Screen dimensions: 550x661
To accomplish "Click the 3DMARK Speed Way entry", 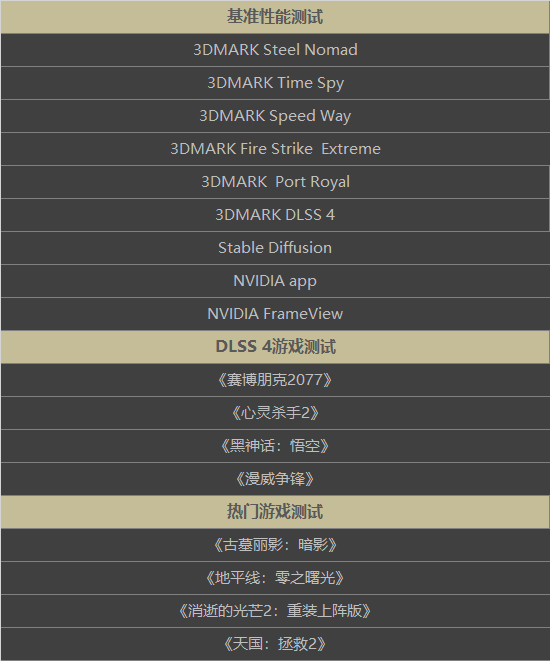I will point(275,116).
